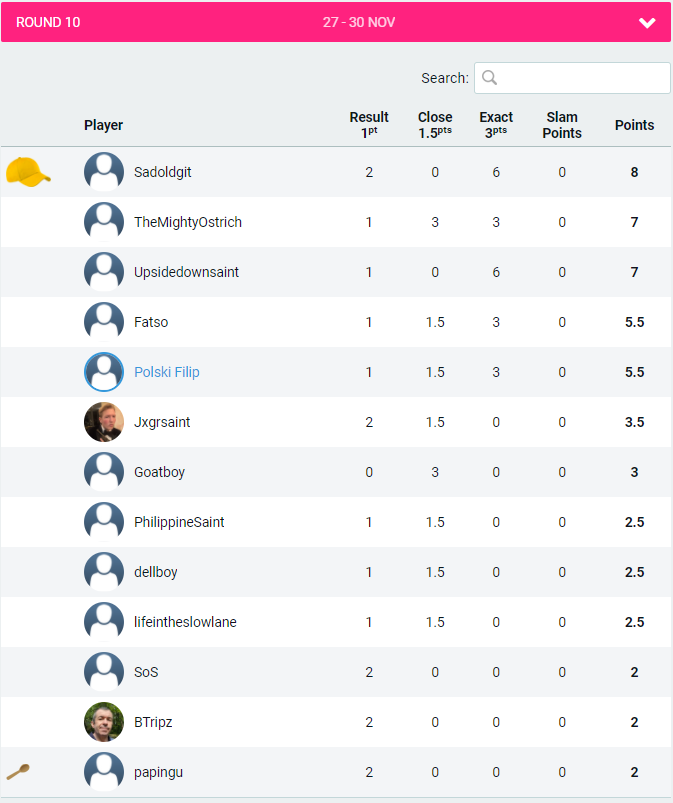Collapse Round 10 using the chevron arrow
The image size is (673, 803).
647,22
